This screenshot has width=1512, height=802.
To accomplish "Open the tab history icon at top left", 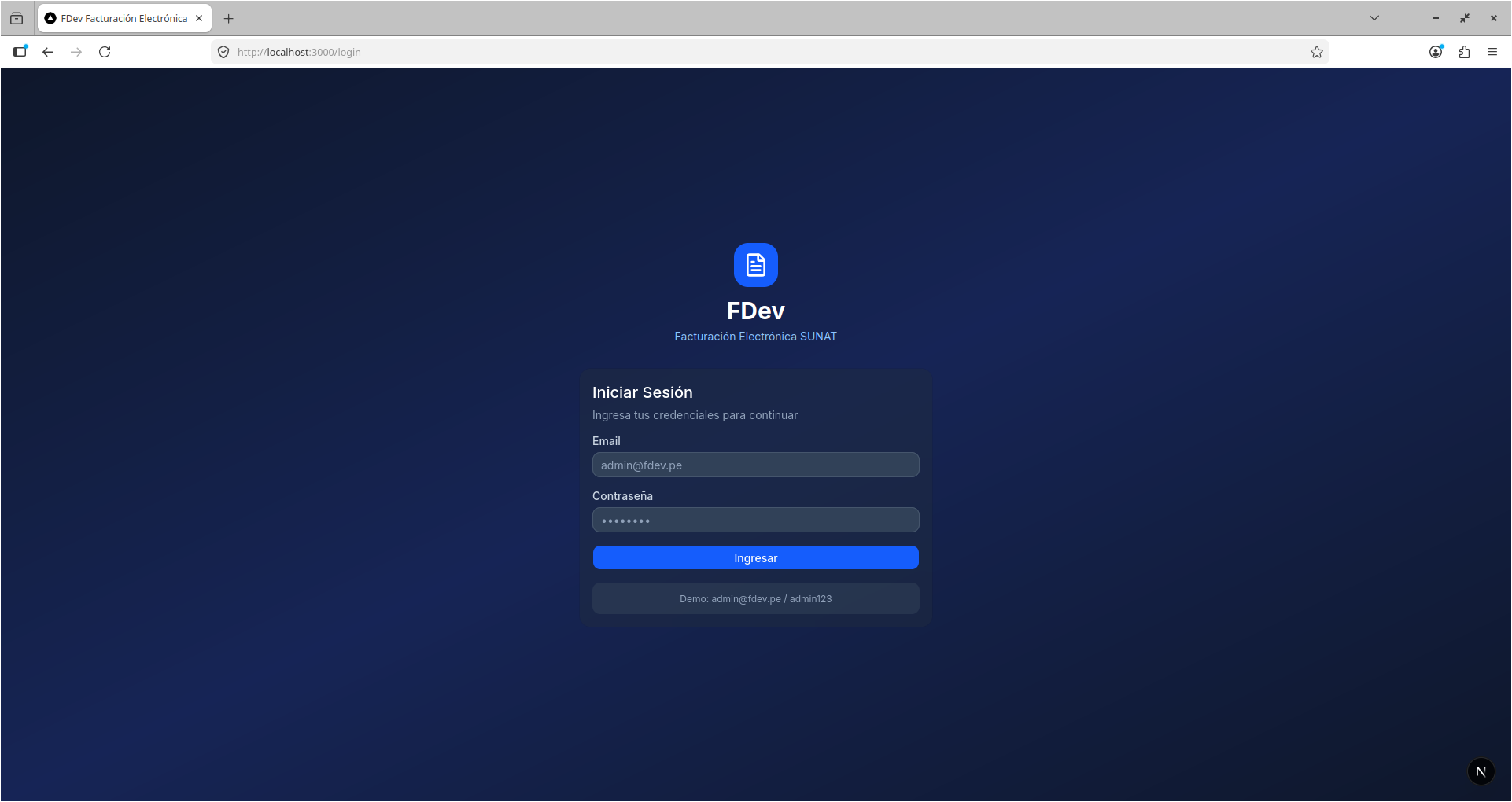I will coord(15,17).
